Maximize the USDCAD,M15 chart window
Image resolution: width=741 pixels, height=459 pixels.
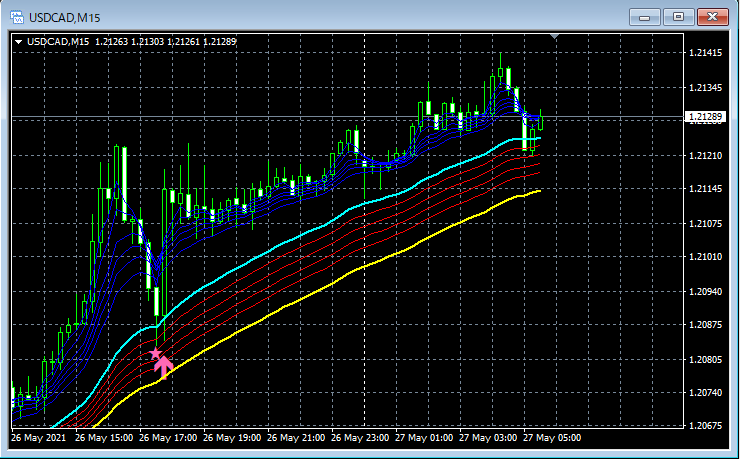678,17
